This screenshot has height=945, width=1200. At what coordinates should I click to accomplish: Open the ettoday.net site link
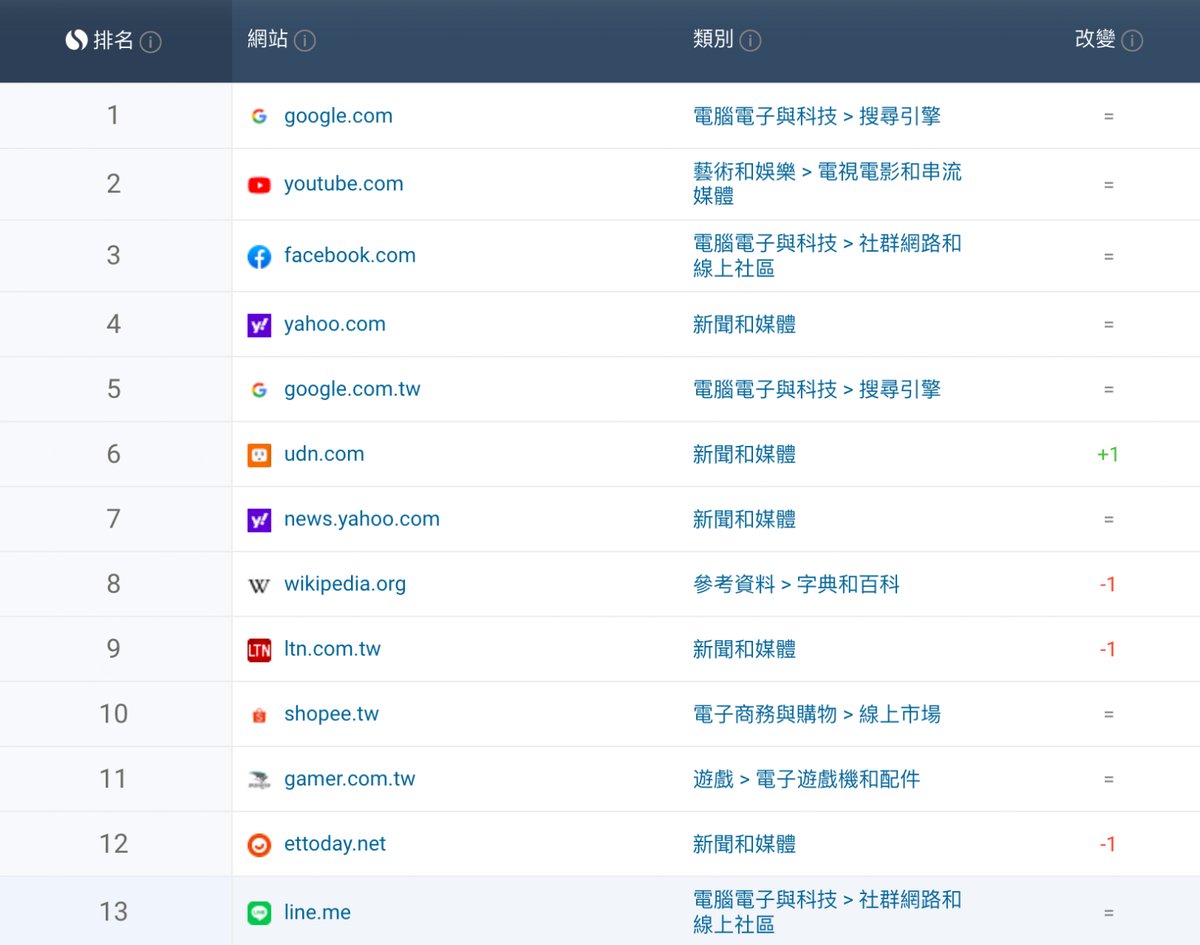335,844
